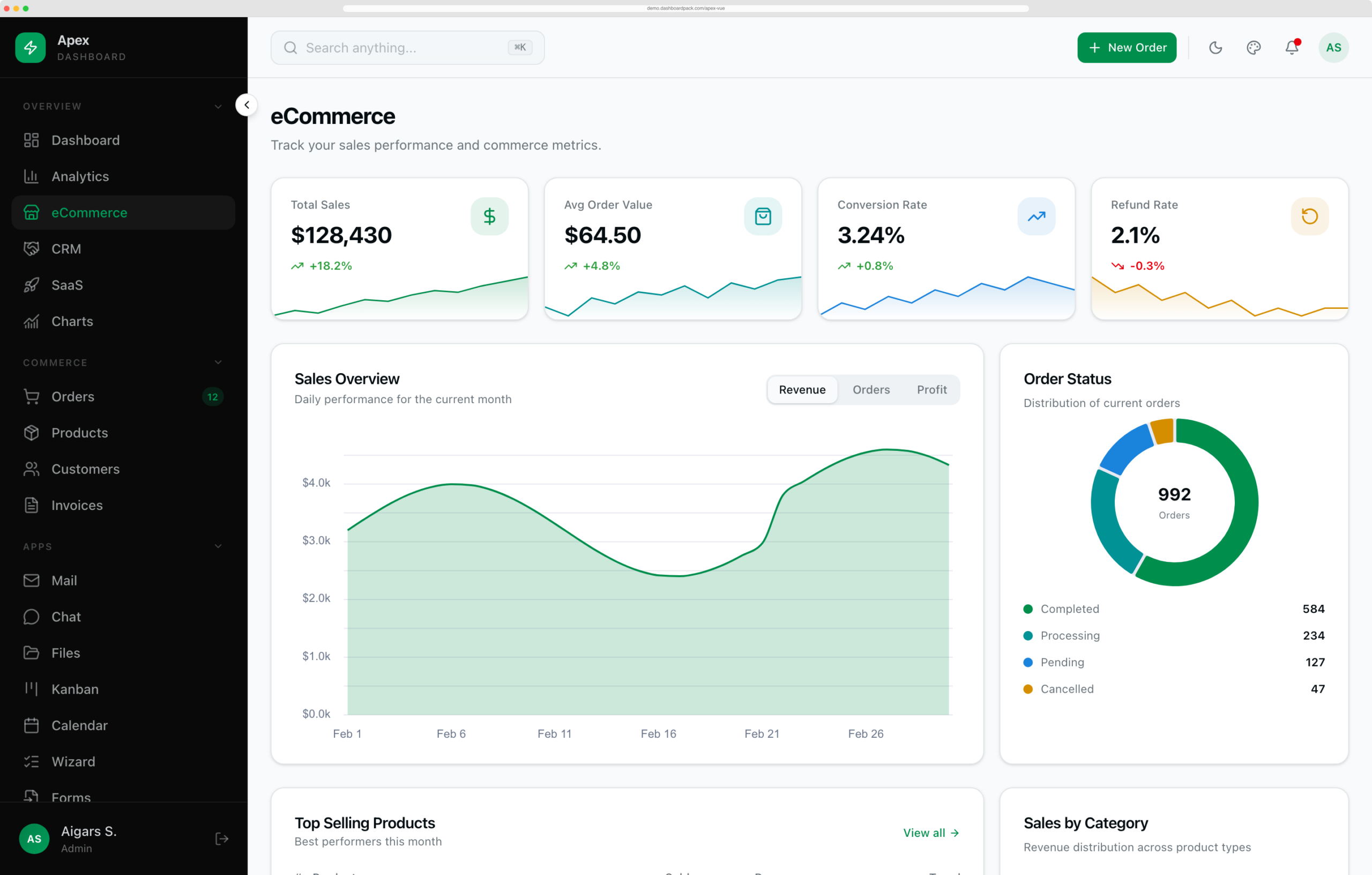Click the teal Processing legend dot
The width and height of the screenshot is (1372, 875).
[x=1028, y=635]
